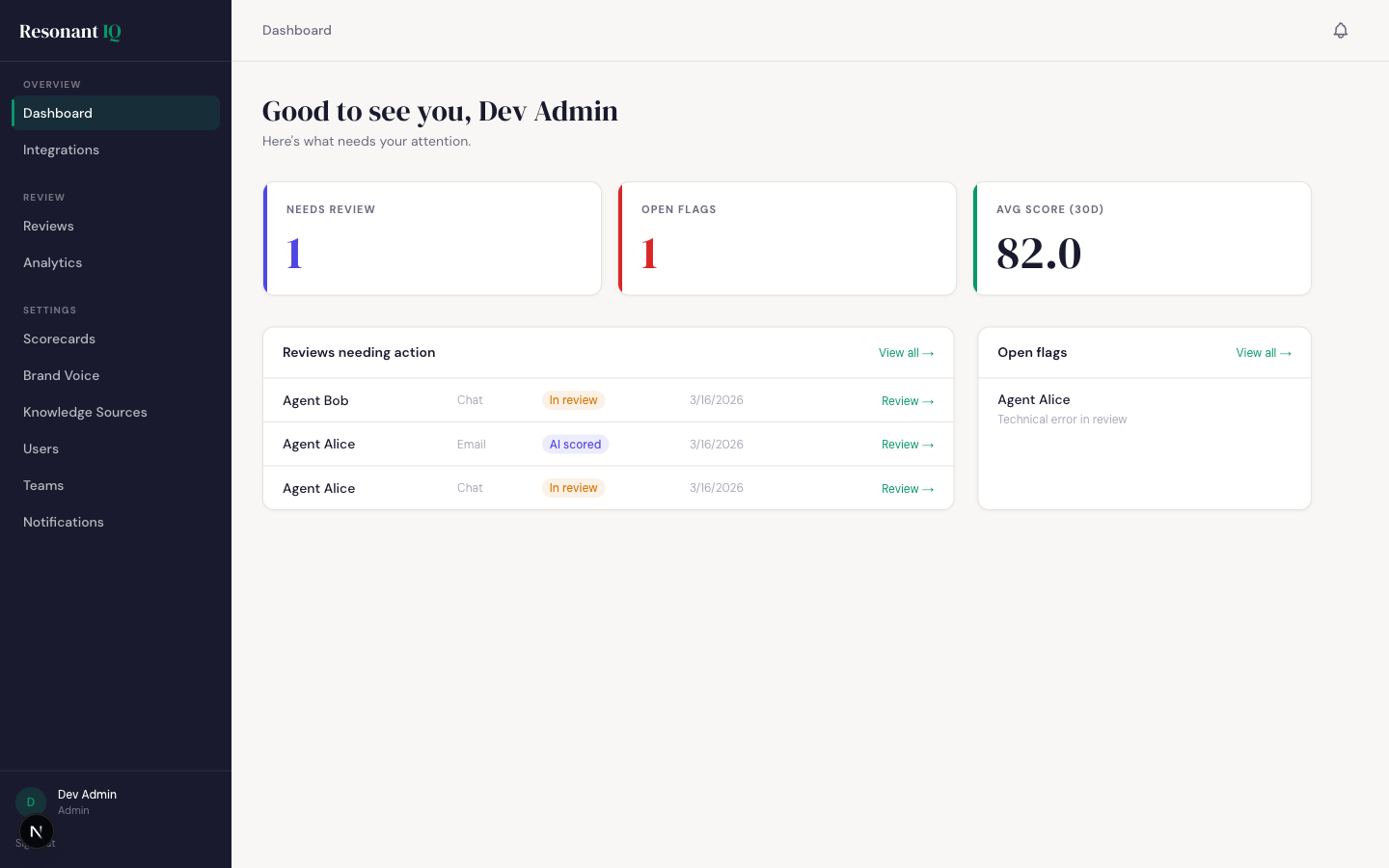Click the Open Flags stat card
The height and width of the screenshot is (868, 1389).
point(787,238)
